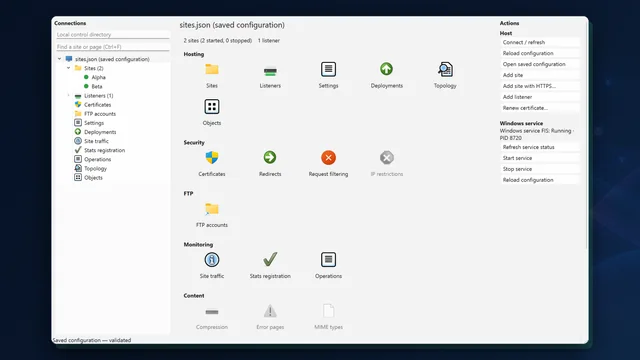Click the Local control directory field
Screen dimensions: 640x360
click(x=113, y=35)
